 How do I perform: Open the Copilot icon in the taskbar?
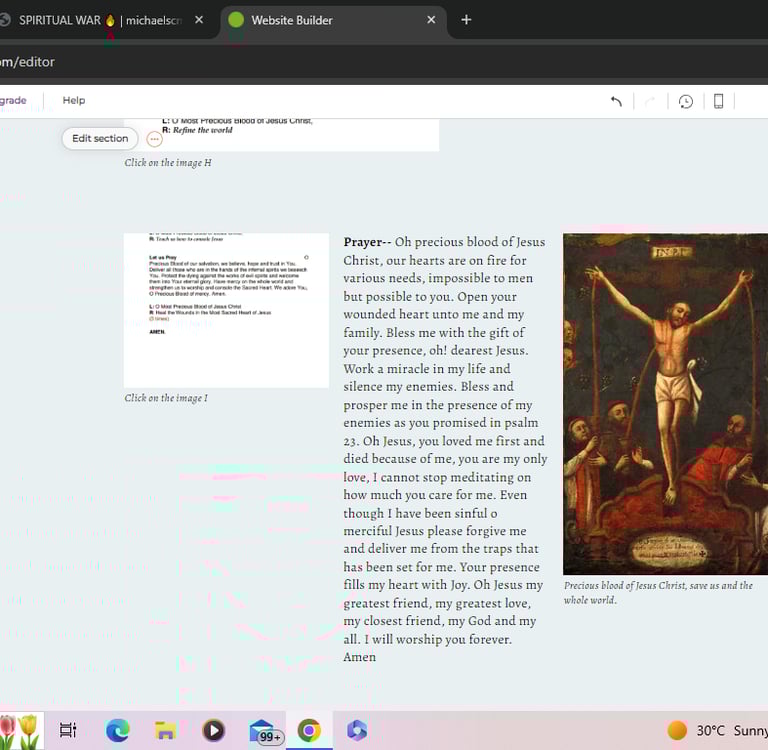[357, 730]
